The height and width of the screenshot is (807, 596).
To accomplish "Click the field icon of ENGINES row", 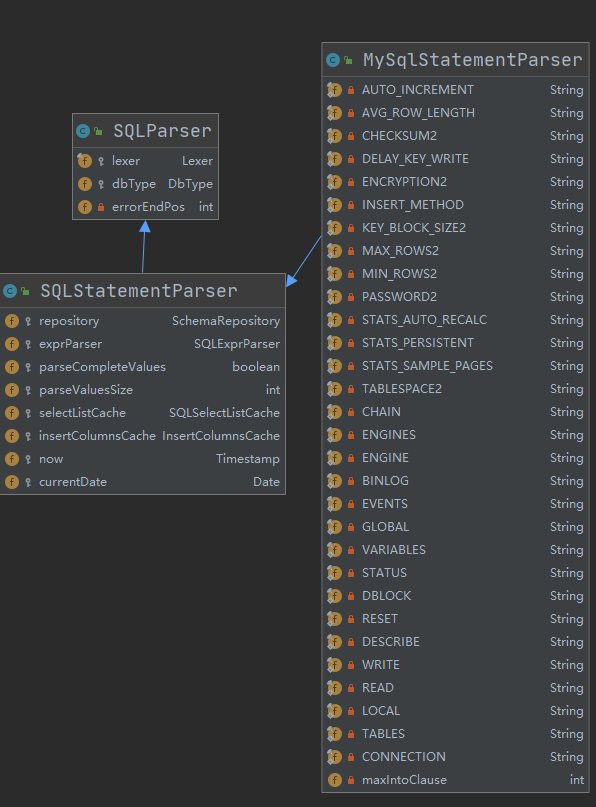I will pos(335,435).
